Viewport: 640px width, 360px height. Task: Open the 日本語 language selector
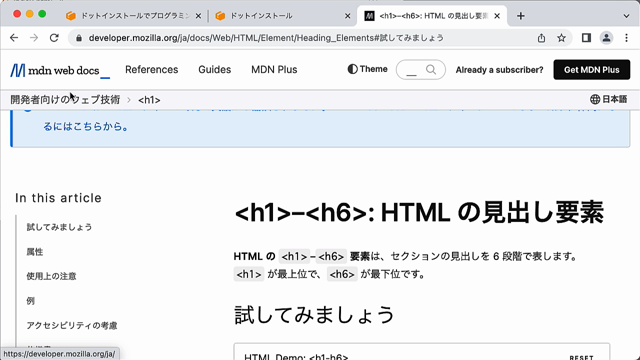point(609,99)
